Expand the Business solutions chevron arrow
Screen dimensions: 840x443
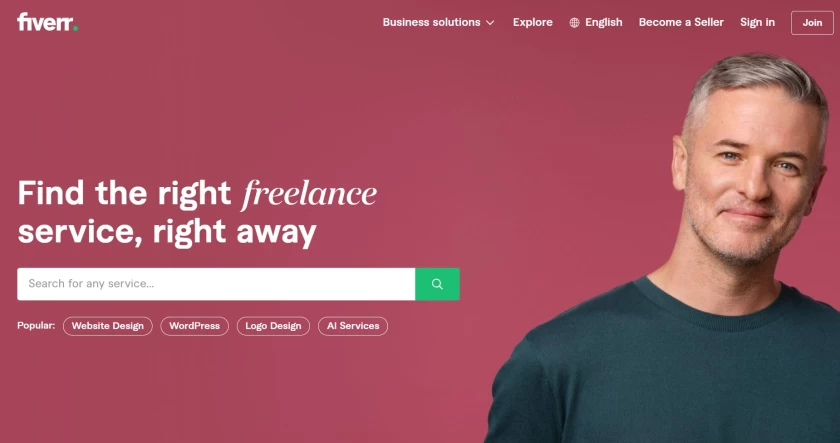pyautogui.click(x=490, y=23)
